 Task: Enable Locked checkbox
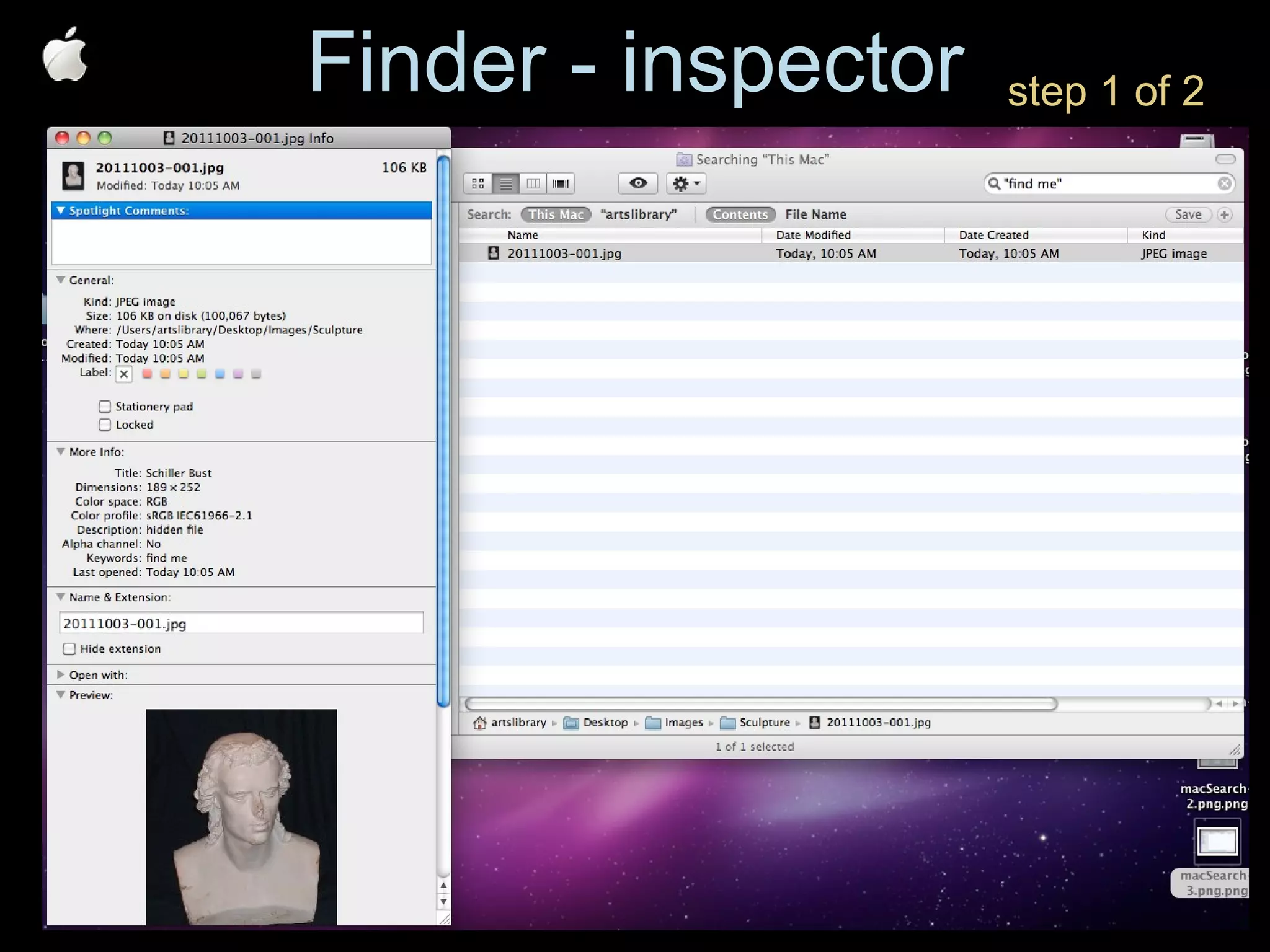[x=105, y=425]
